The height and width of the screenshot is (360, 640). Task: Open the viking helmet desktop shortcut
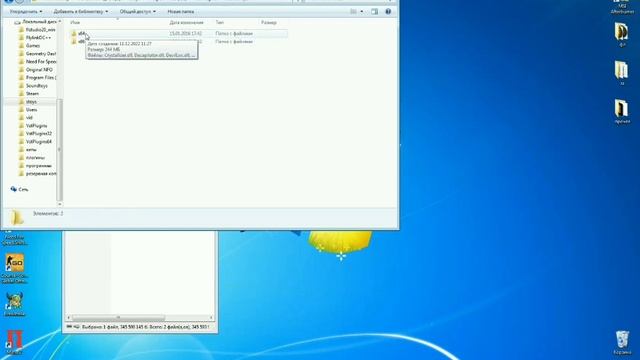click(x=14, y=304)
